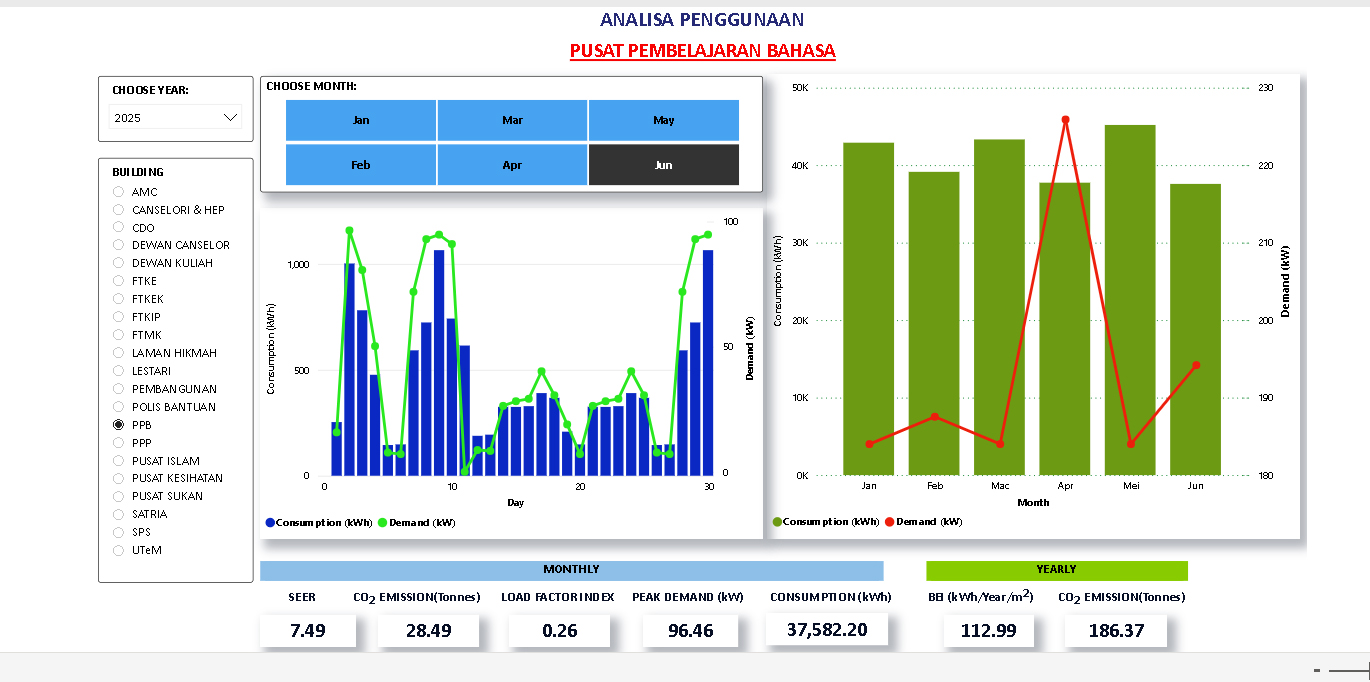Select the AMC building radio button
Image resolution: width=1370 pixels, height=682 pixels.
[119, 192]
